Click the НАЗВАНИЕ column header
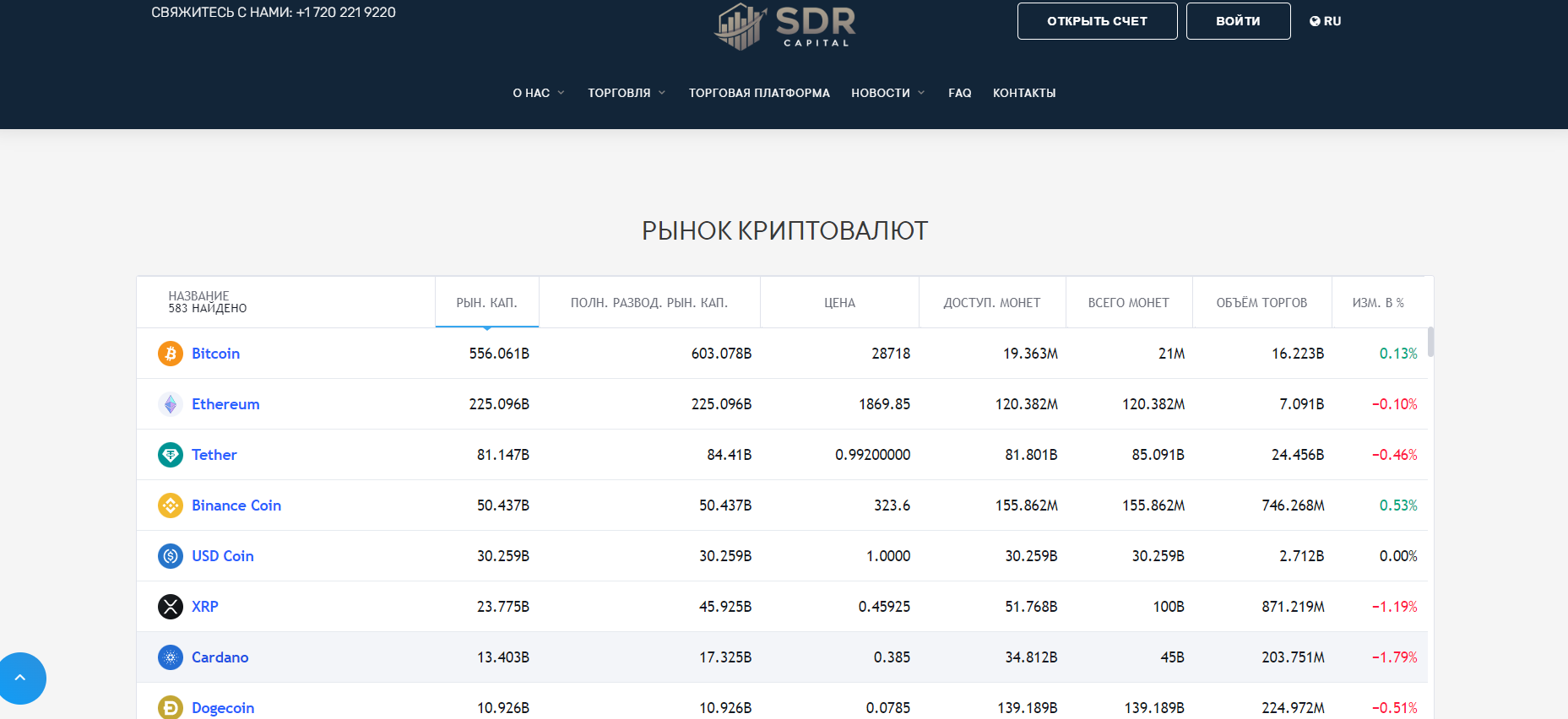1568x719 pixels. [x=285, y=302]
